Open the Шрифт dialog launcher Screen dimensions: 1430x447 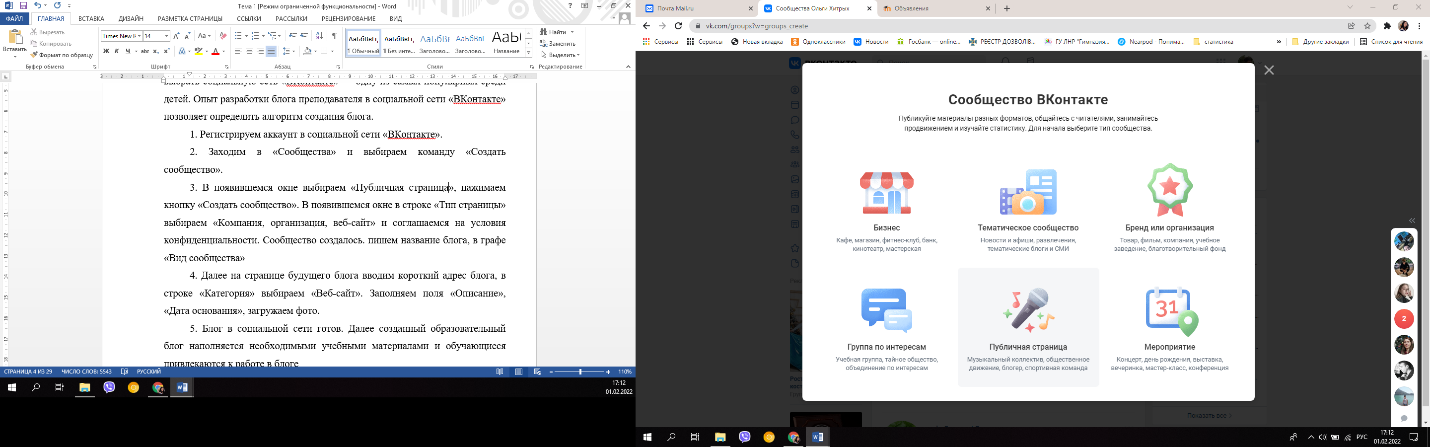[225, 67]
